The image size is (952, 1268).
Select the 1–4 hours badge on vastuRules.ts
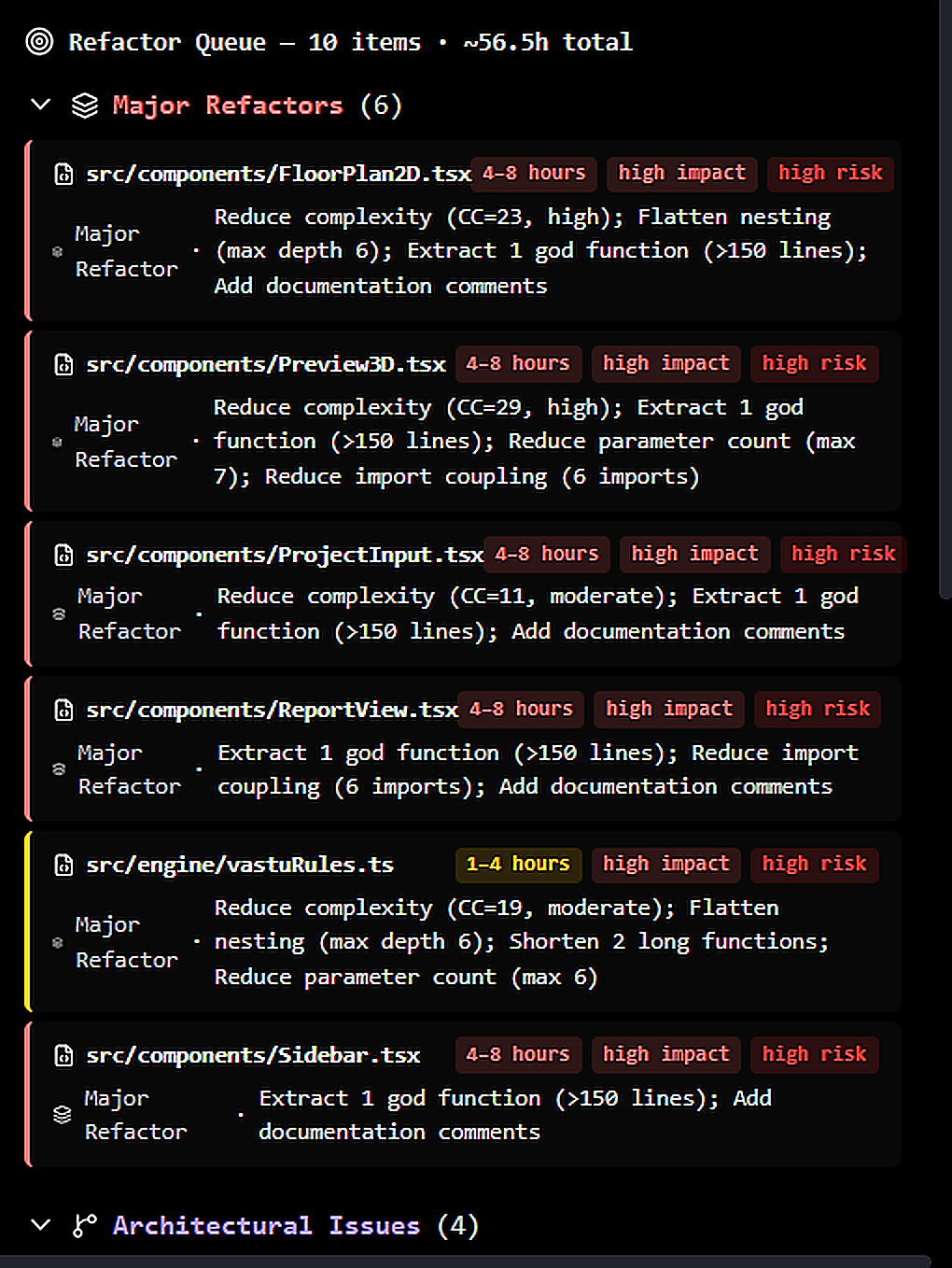pos(518,864)
